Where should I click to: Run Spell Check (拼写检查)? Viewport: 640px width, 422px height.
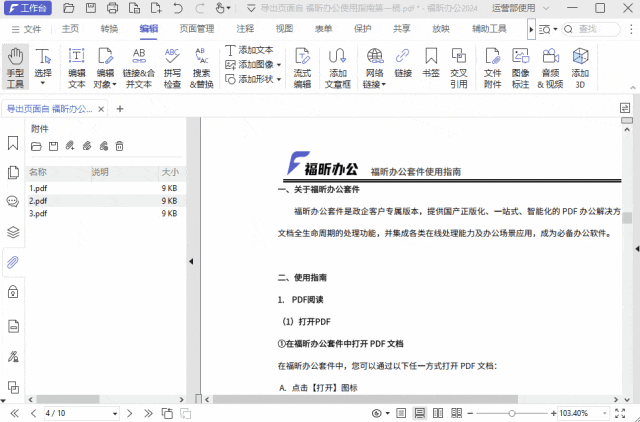click(x=172, y=67)
